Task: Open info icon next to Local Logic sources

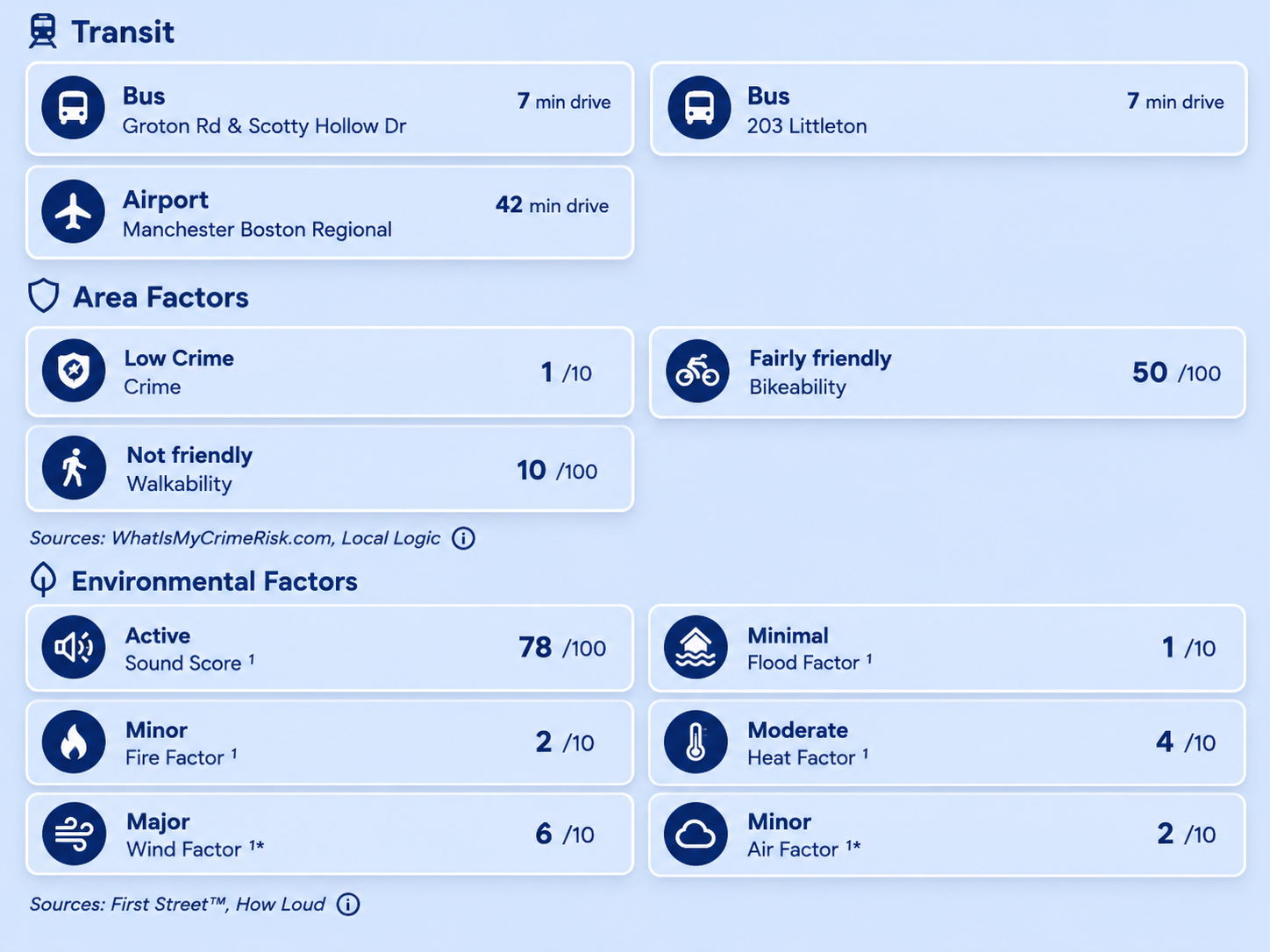Action: coord(463,538)
